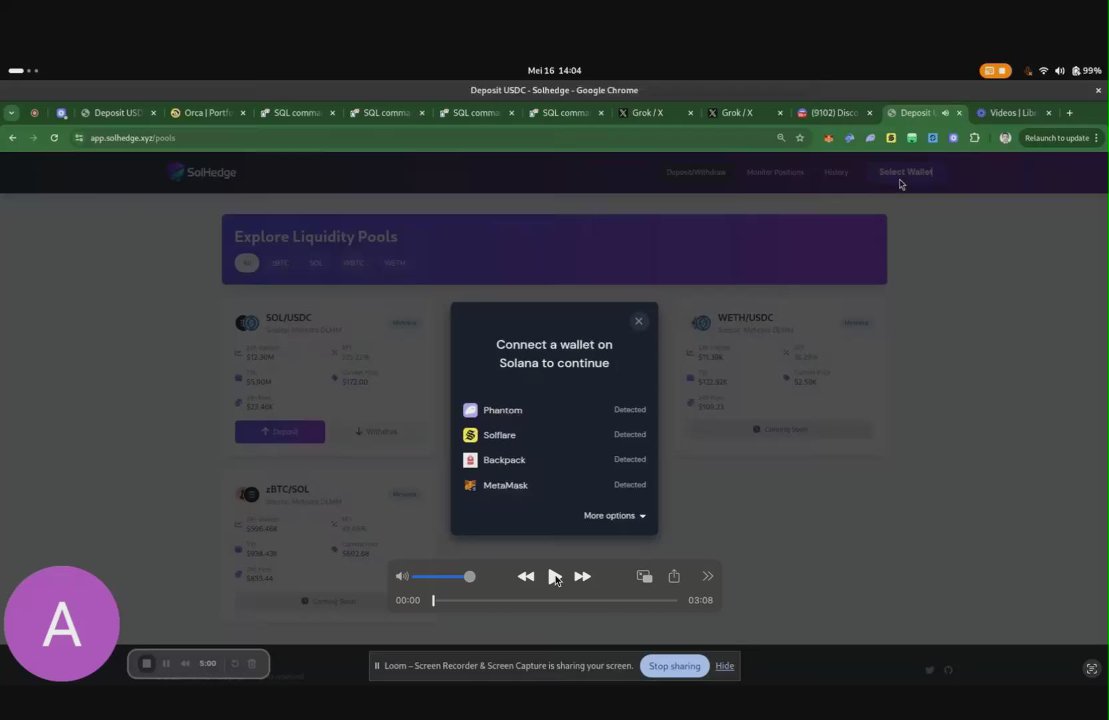This screenshot has width=1109, height=720.
Task: Click the purple A avatar bubble
Action: (x=62, y=623)
